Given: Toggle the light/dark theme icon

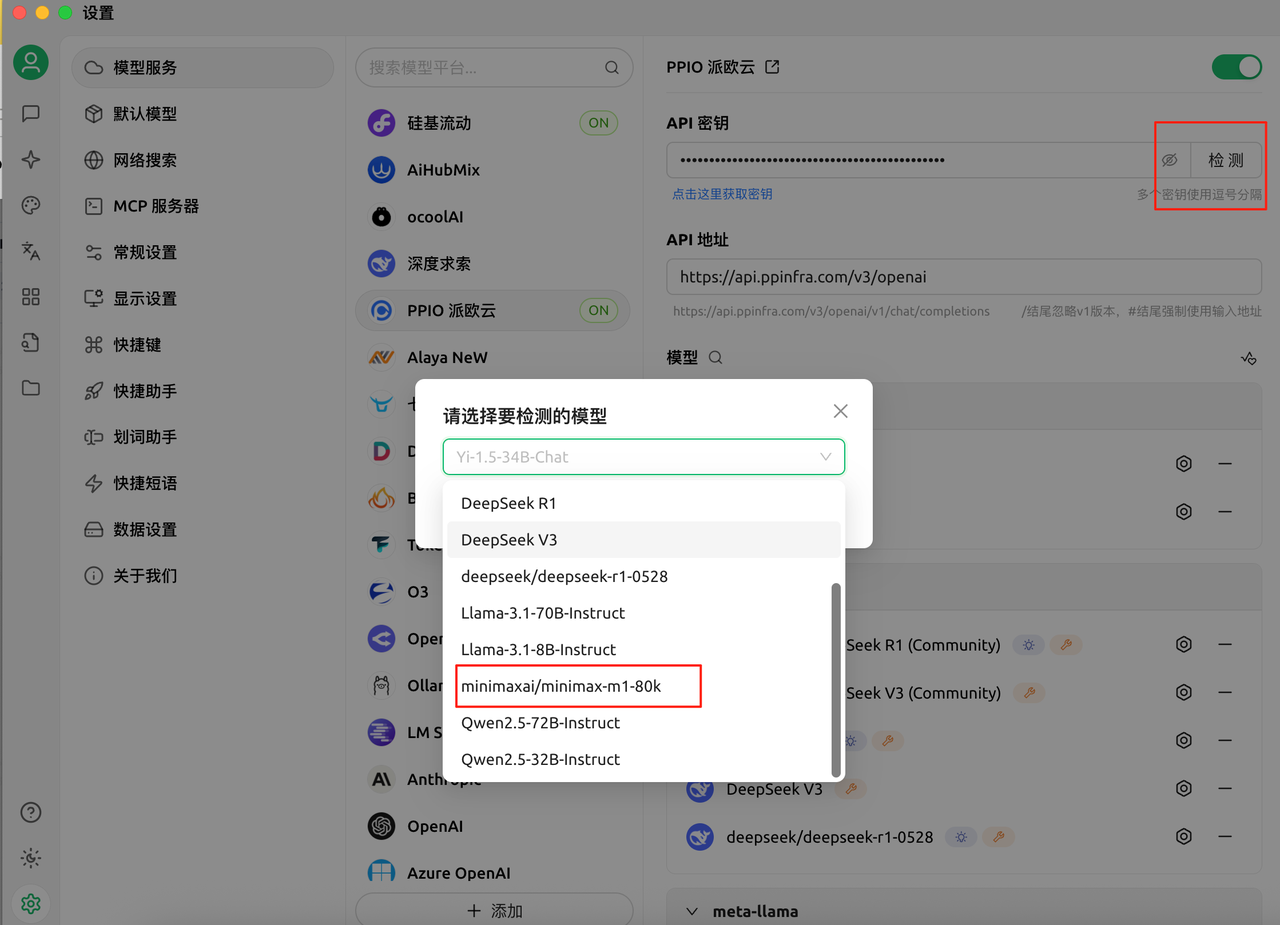Looking at the screenshot, I should tap(31, 858).
